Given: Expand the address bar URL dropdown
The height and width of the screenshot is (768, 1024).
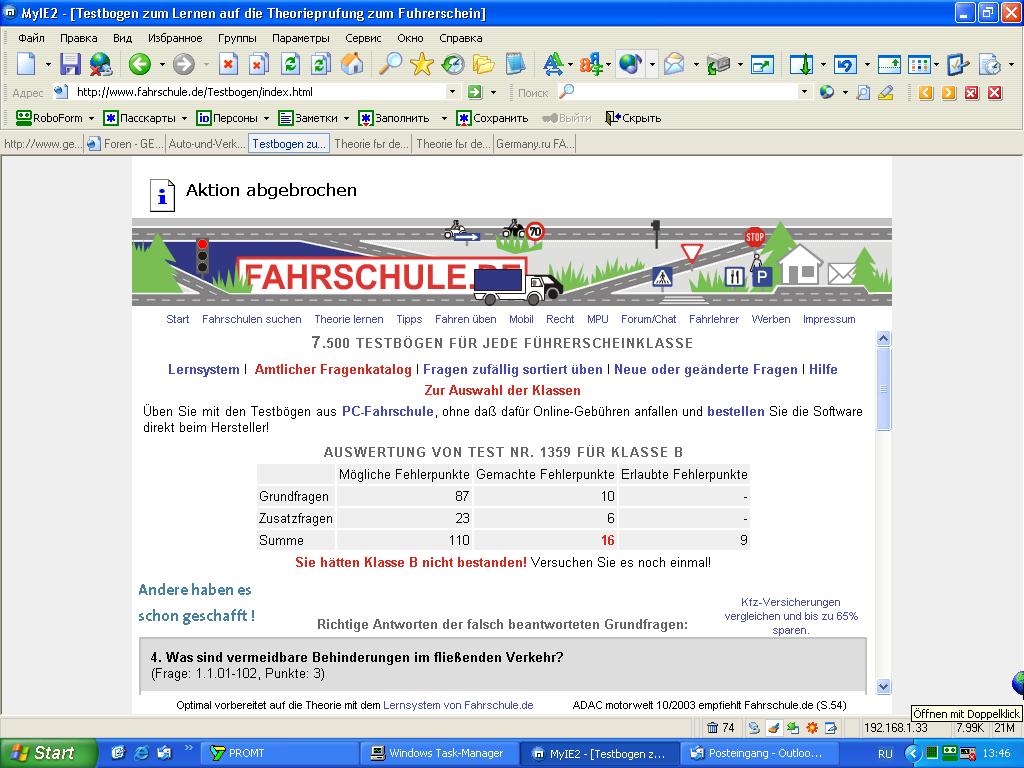Looking at the screenshot, I should (452, 92).
